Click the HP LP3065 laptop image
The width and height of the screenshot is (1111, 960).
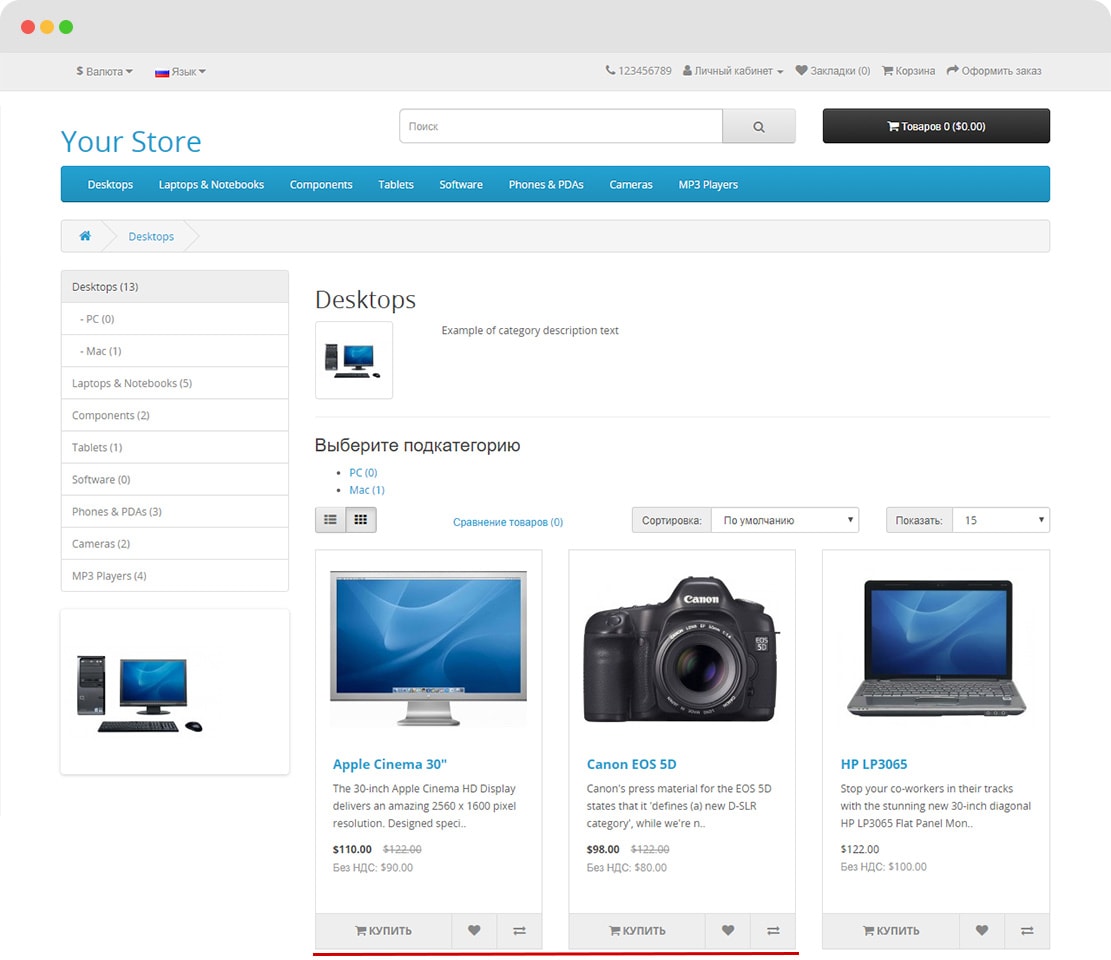pyautogui.click(x=935, y=648)
